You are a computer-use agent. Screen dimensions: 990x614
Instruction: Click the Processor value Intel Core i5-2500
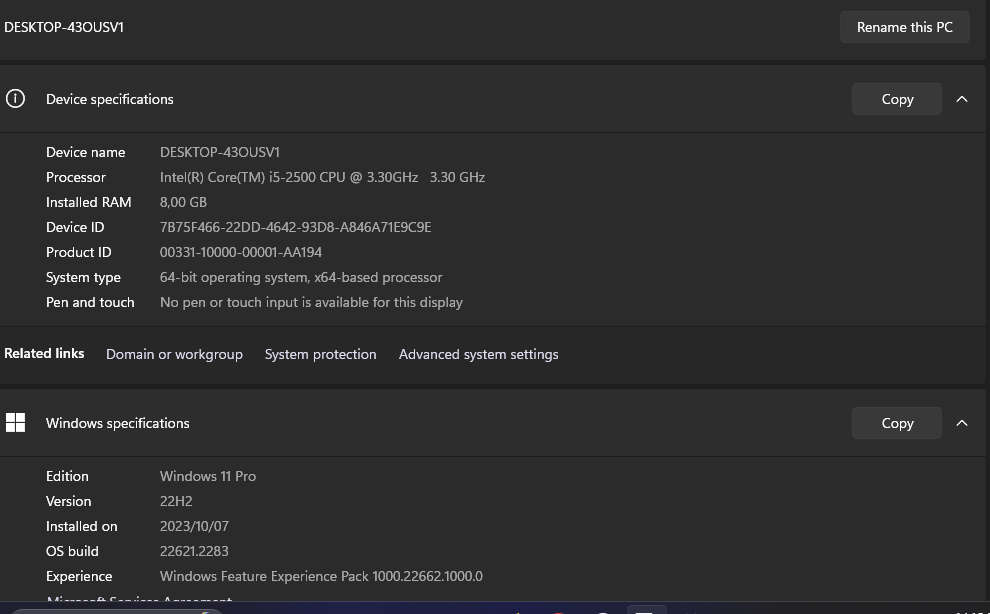pos(322,177)
